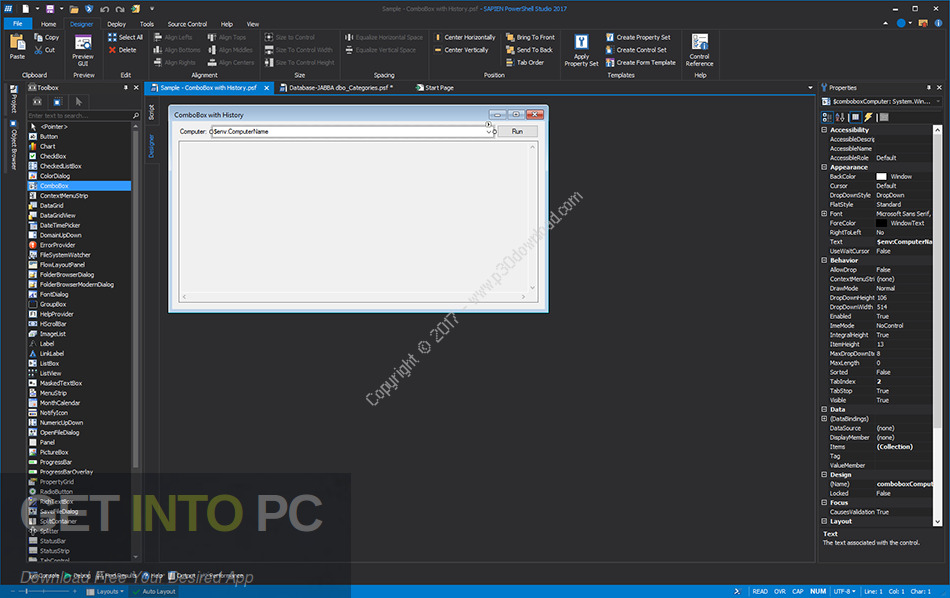The width and height of the screenshot is (950, 598).
Task: Open the Script side tab
Action: (x=151, y=111)
